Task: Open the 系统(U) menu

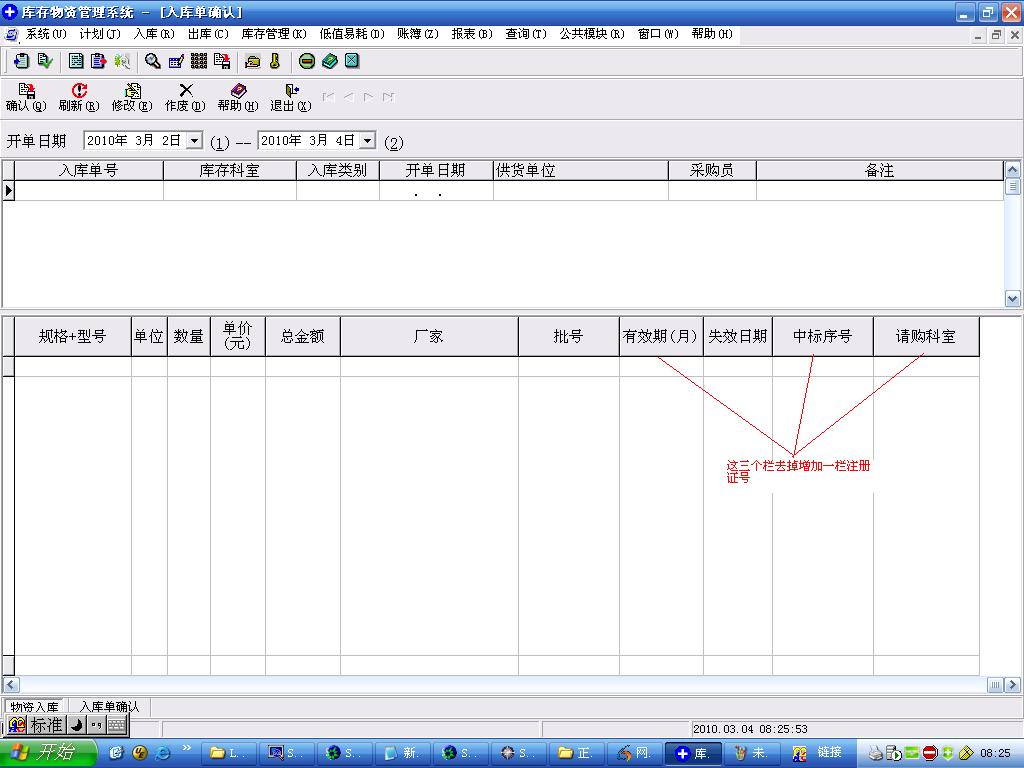Action: 46,34
